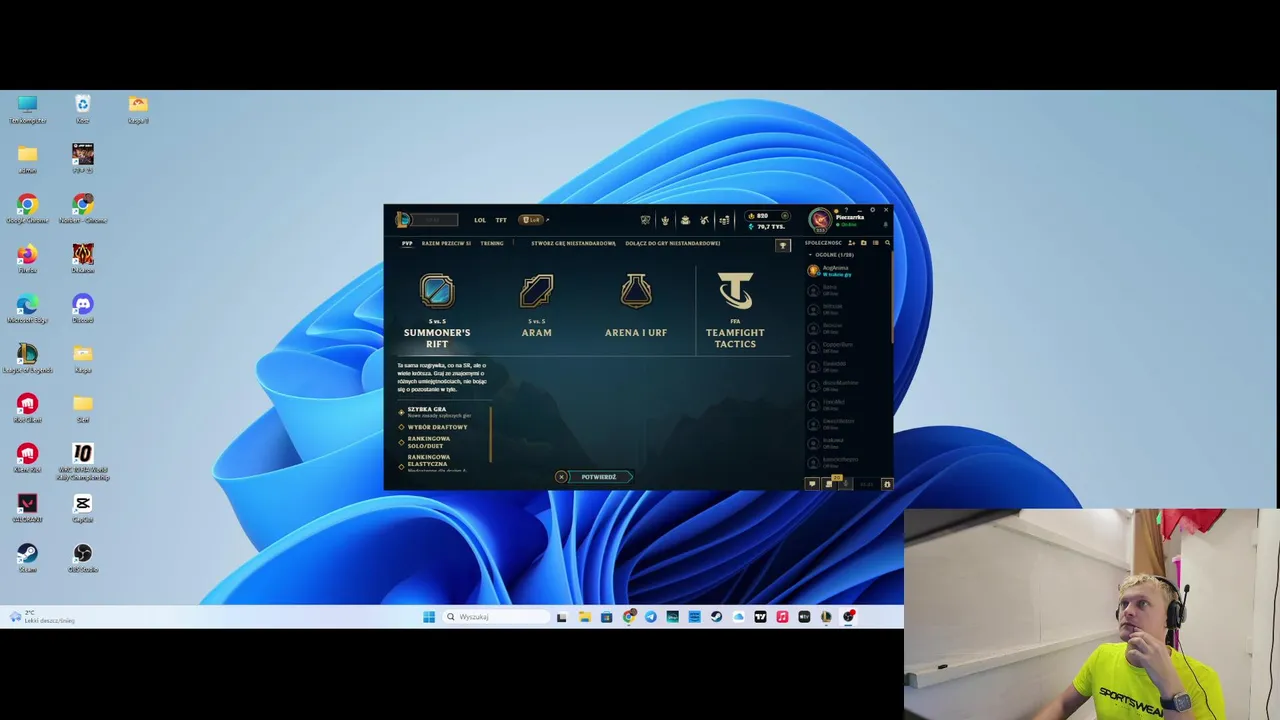Image resolution: width=1280 pixels, height=720 pixels.
Task: Click the notification bell under window controls
Action: click(885, 225)
